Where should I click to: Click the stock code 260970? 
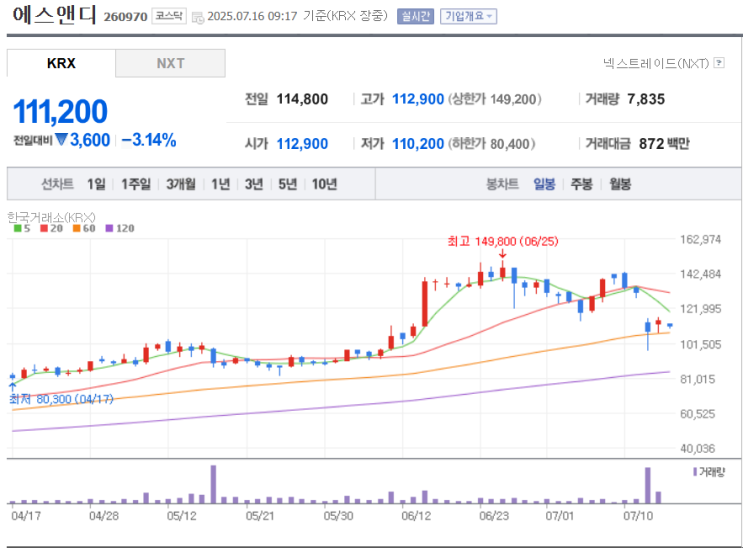click(x=126, y=17)
